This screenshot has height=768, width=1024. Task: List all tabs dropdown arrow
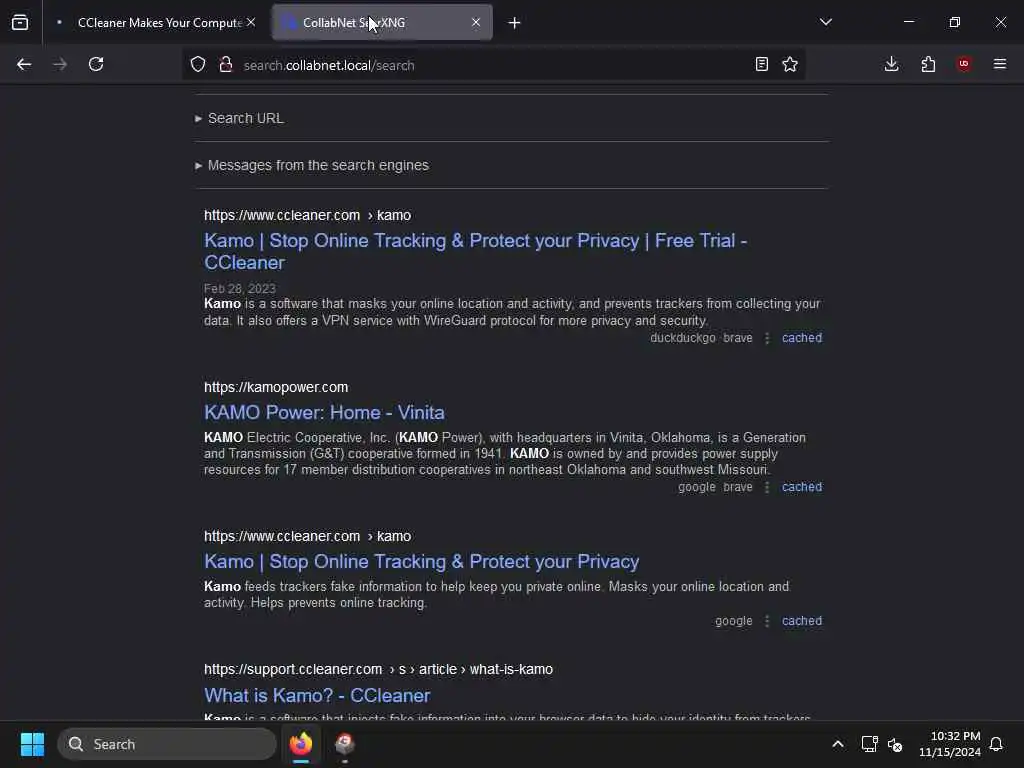tap(825, 22)
